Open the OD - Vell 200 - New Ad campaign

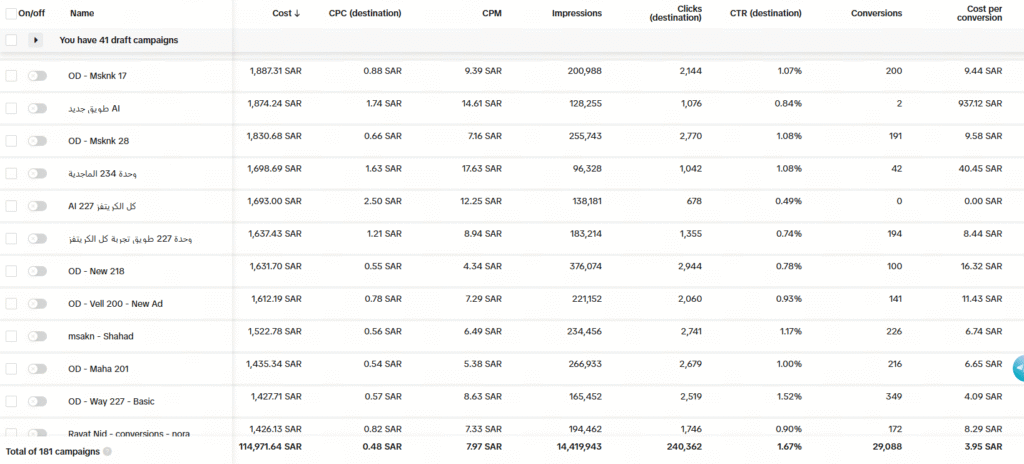[x=115, y=303]
